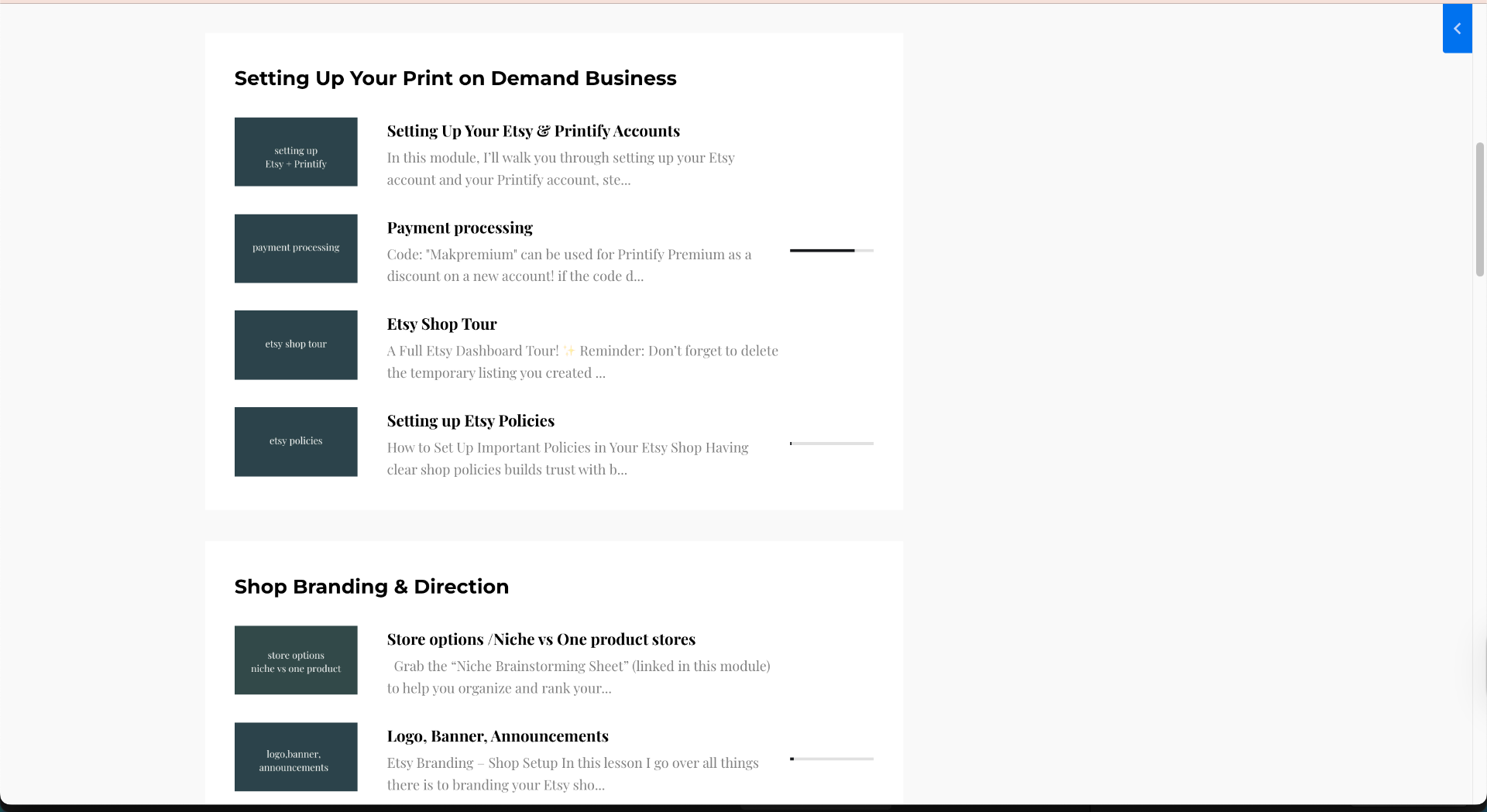
Task: Click the Logo, Banner, Announcements progress bar
Action: pos(830,759)
